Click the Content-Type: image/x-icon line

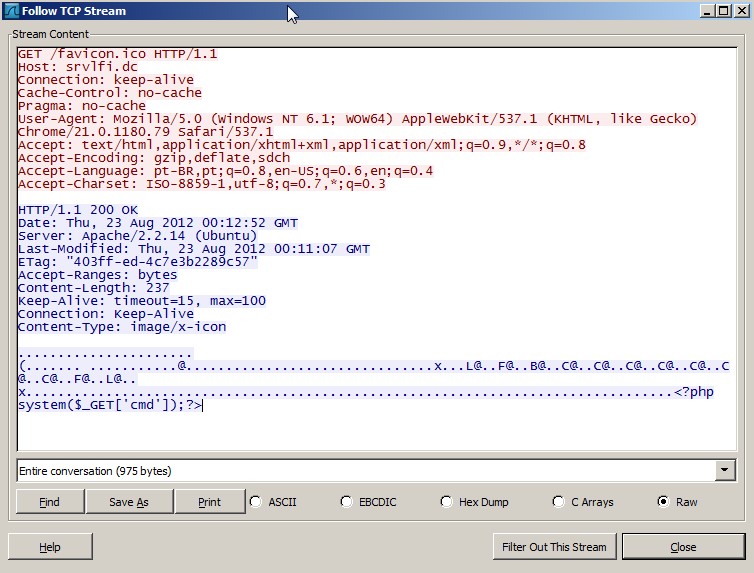122,327
